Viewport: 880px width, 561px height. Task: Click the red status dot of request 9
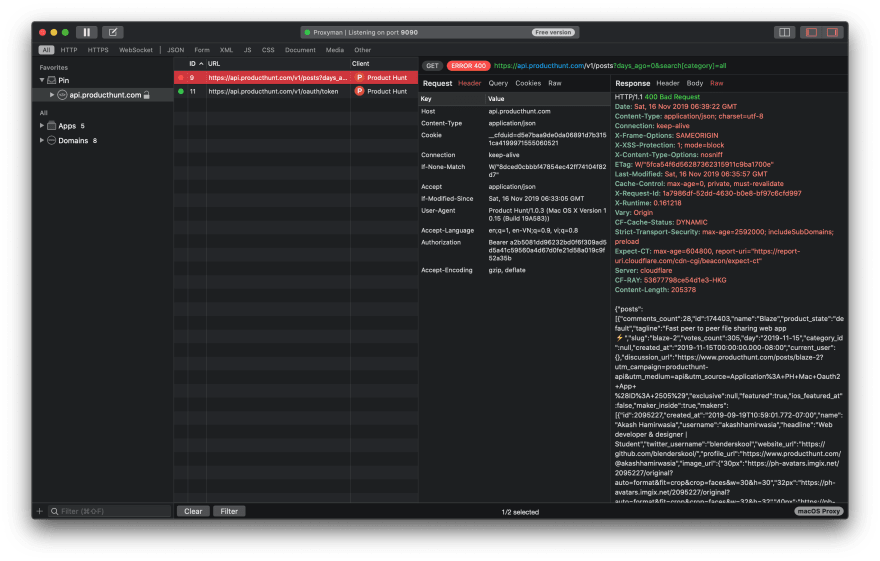point(181,77)
